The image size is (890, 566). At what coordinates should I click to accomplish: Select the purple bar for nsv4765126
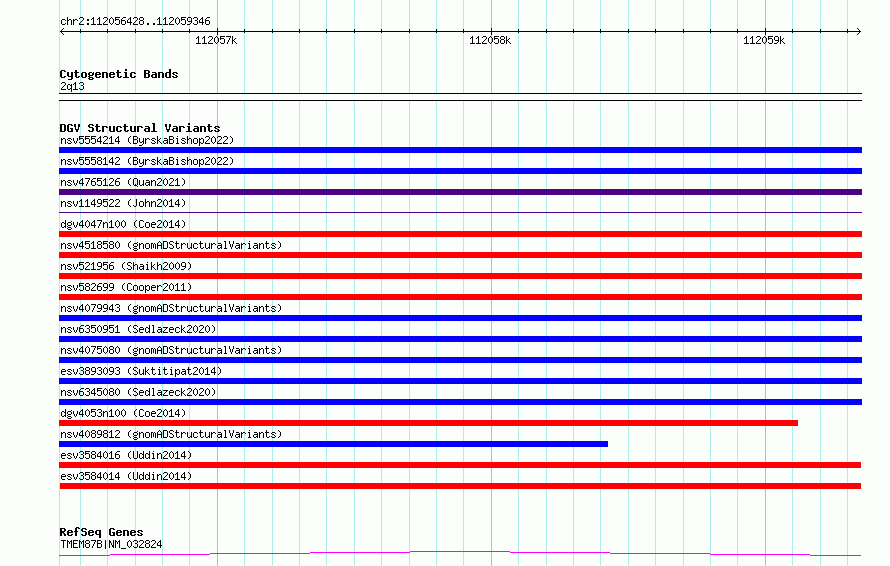click(460, 192)
